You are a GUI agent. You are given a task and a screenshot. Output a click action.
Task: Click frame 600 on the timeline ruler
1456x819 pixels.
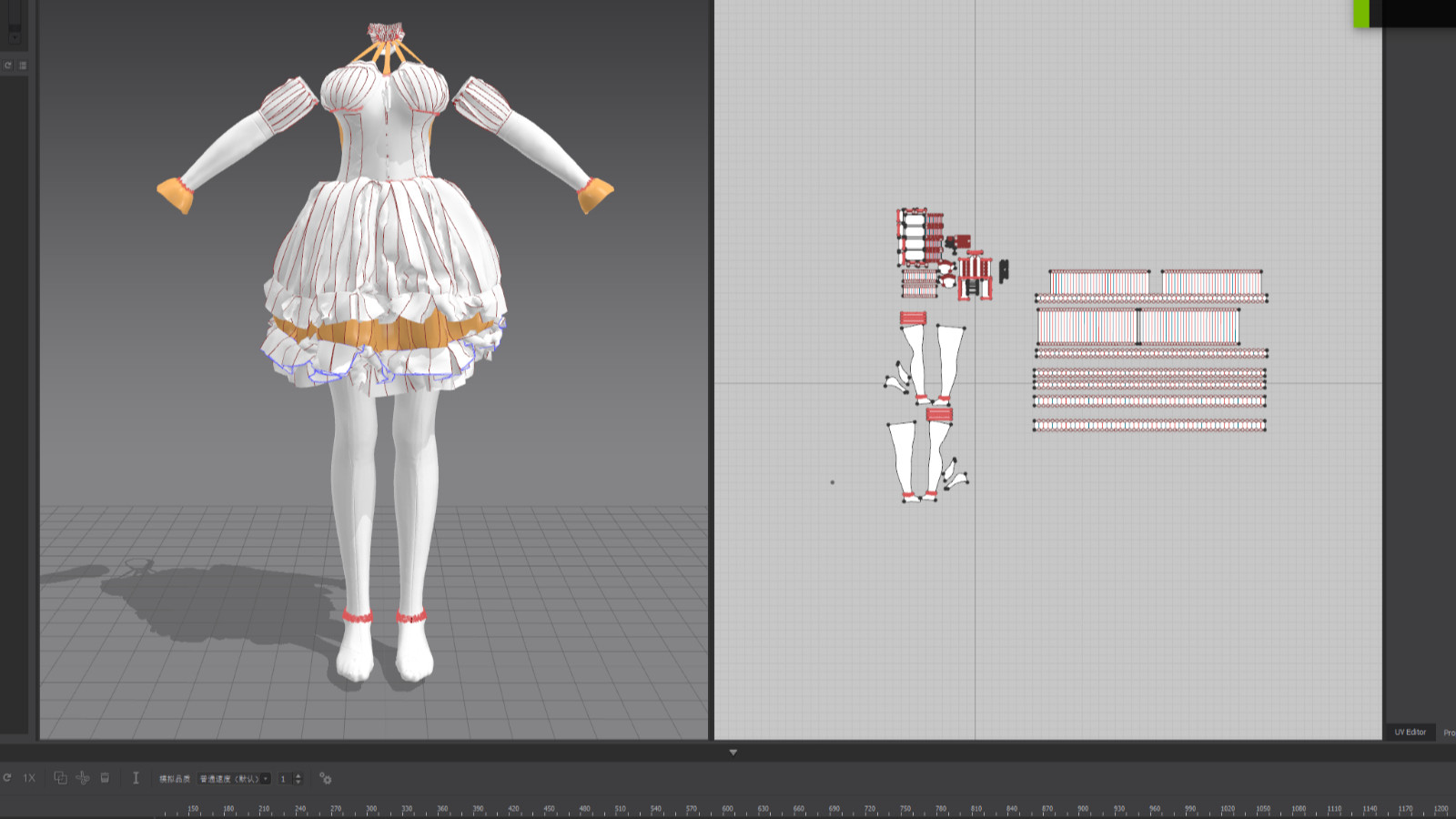coord(727,810)
